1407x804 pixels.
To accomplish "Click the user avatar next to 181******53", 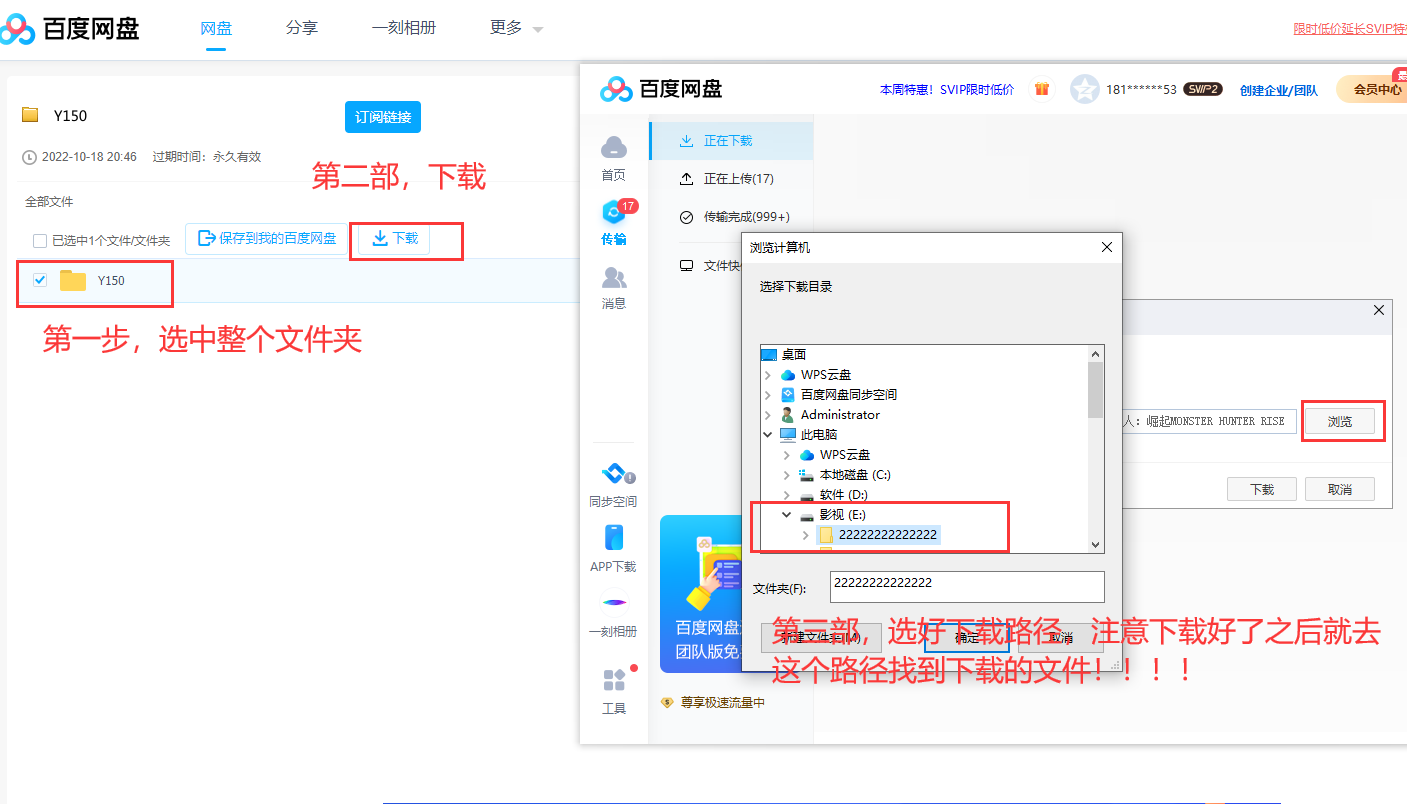I will (x=1084, y=89).
